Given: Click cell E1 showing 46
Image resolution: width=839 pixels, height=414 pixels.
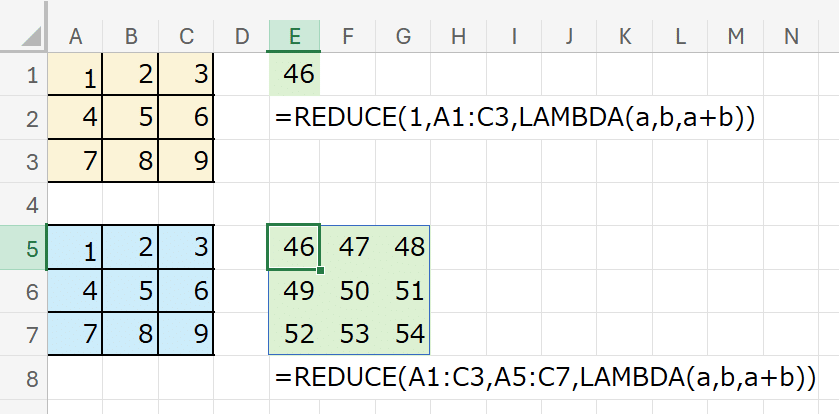Looking at the screenshot, I should point(294,75).
